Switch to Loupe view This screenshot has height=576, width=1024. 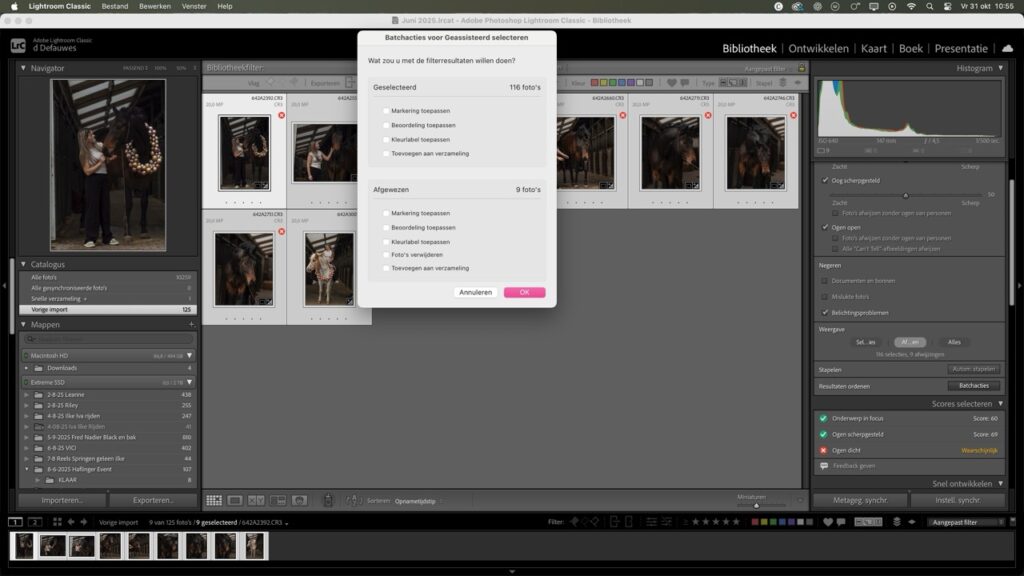234,500
